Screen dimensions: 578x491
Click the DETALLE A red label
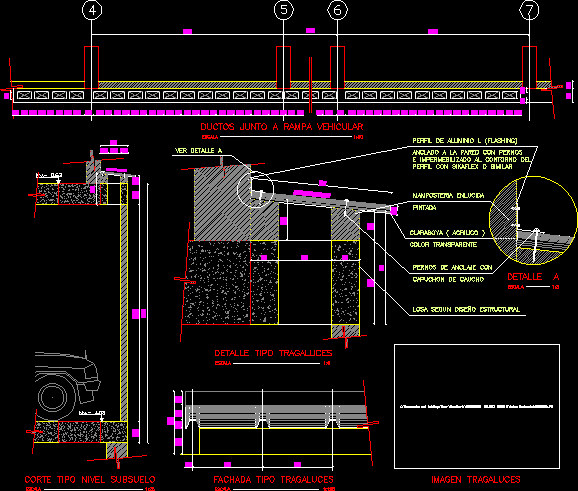pyautogui.click(x=533, y=277)
